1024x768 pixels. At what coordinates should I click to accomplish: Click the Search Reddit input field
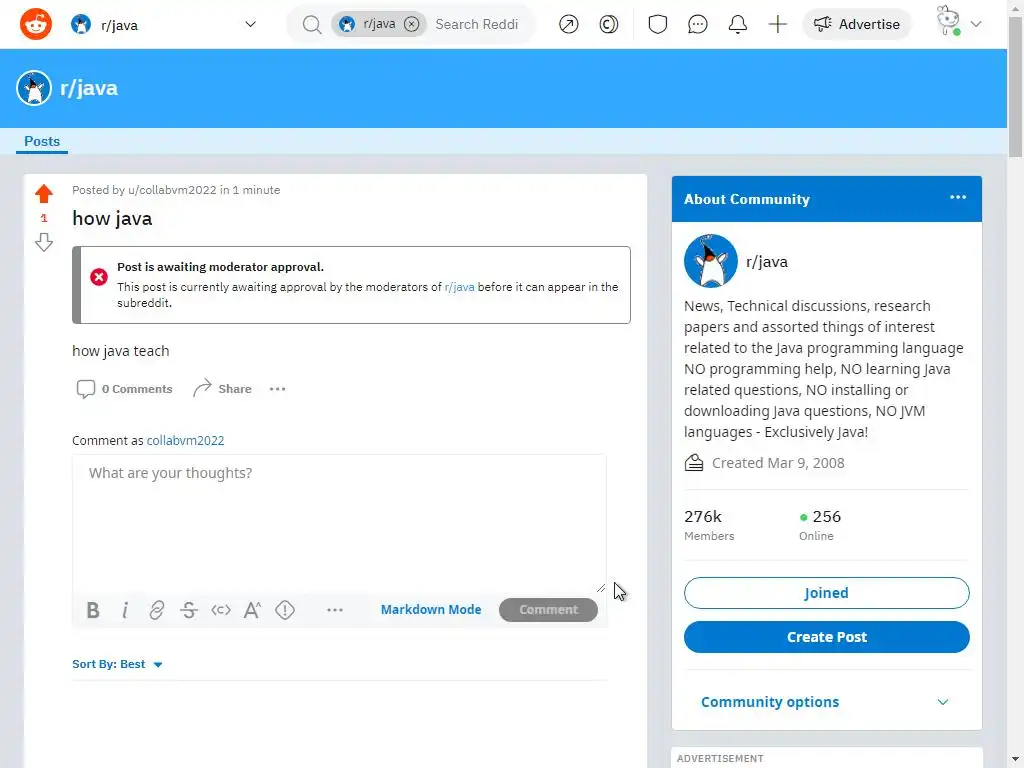click(478, 24)
